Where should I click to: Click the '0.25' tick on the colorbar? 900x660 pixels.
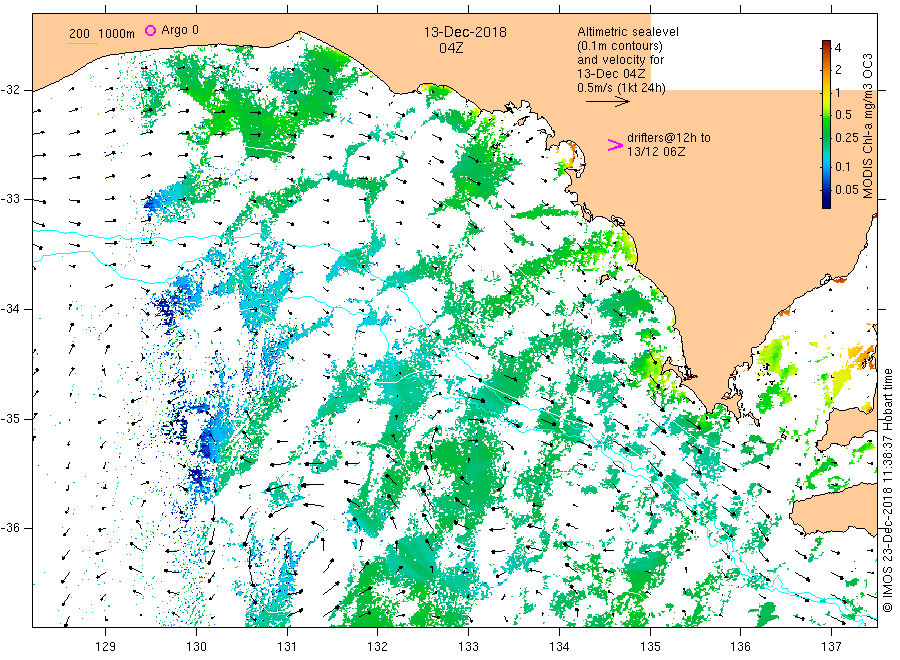(x=847, y=138)
